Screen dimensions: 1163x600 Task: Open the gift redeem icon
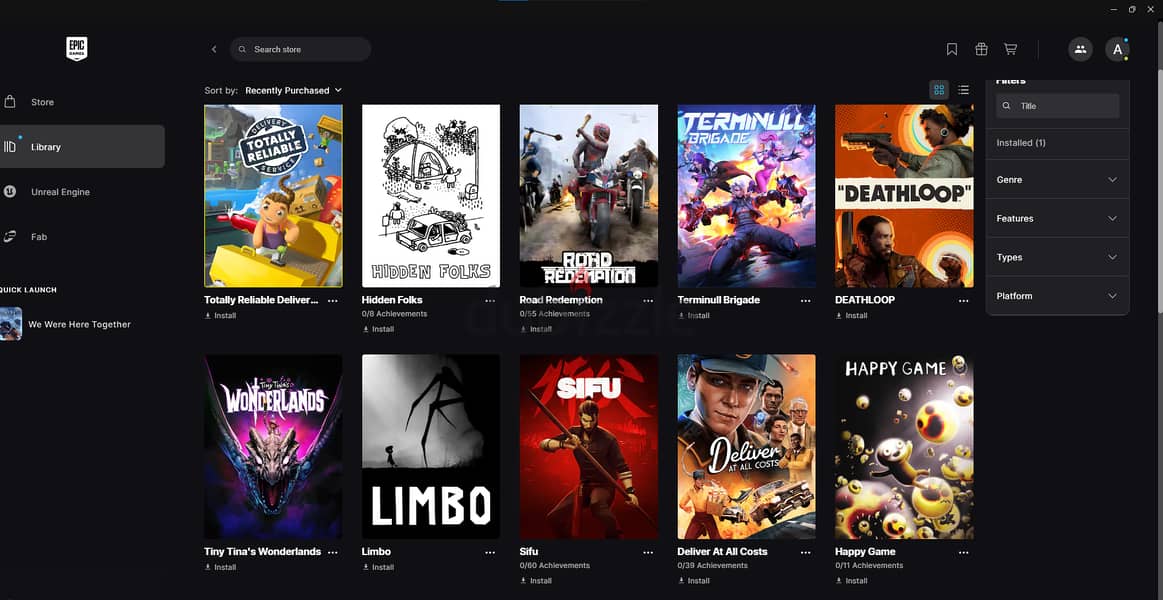tap(981, 49)
